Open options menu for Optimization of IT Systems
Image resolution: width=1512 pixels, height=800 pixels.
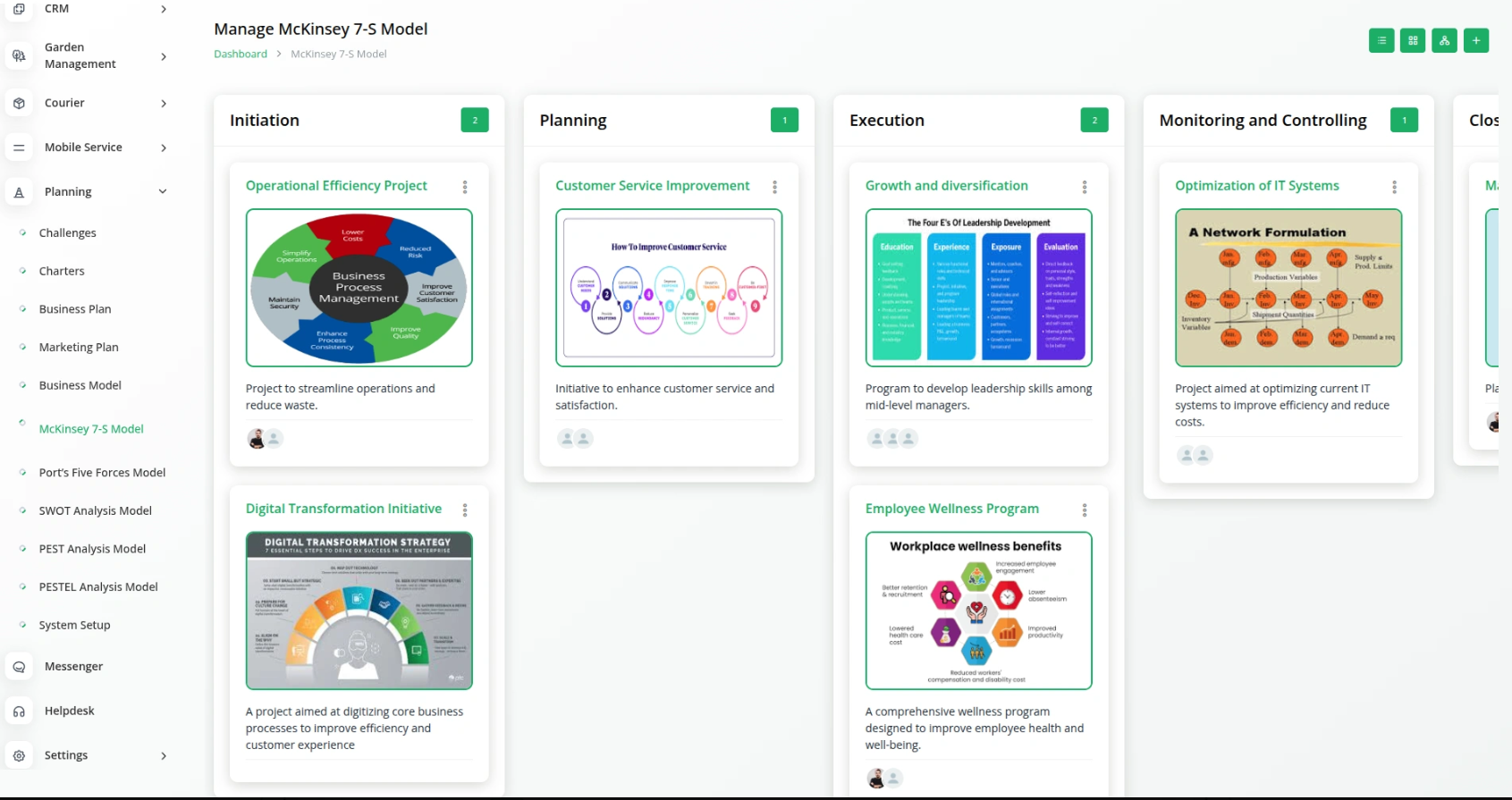[1394, 187]
